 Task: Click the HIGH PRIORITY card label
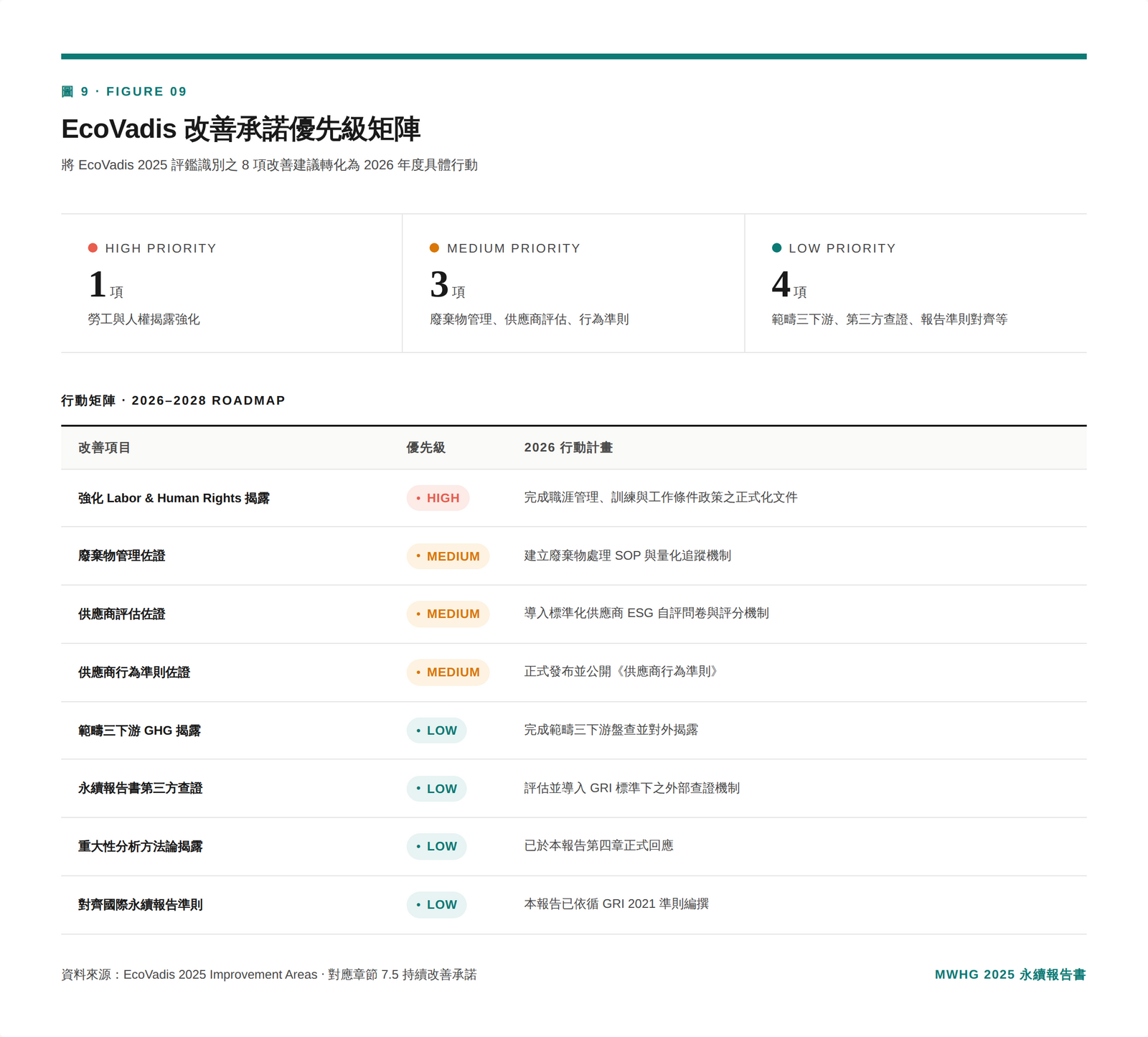point(161,248)
